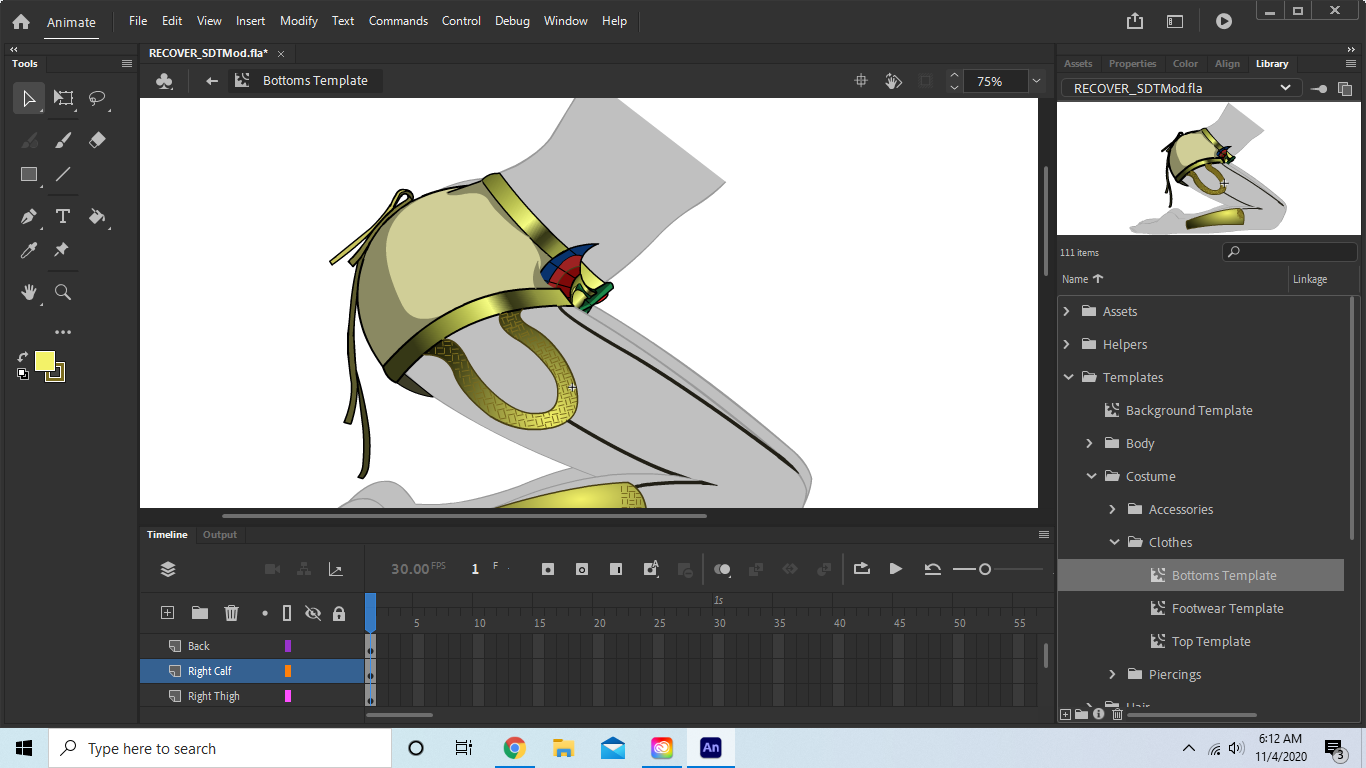
Task: Select the Zoom tool
Action: (x=62, y=292)
